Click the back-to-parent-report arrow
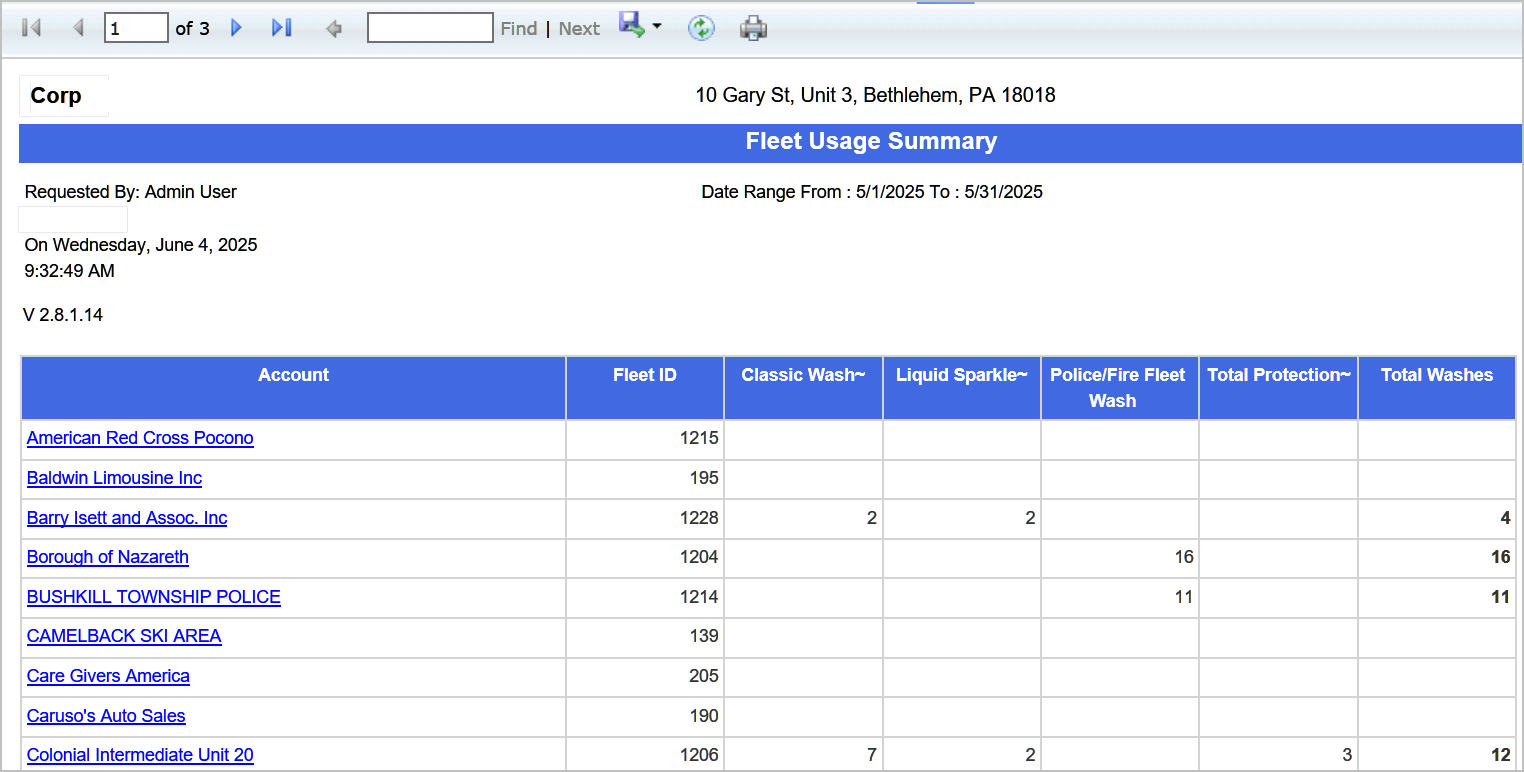1524x772 pixels. [x=334, y=29]
